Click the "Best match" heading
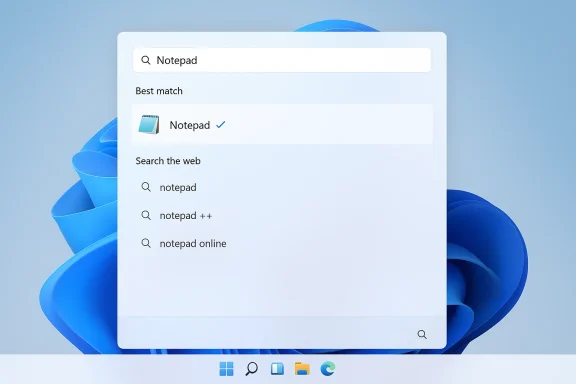This screenshot has height=384, width=576. tap(159, 91)
